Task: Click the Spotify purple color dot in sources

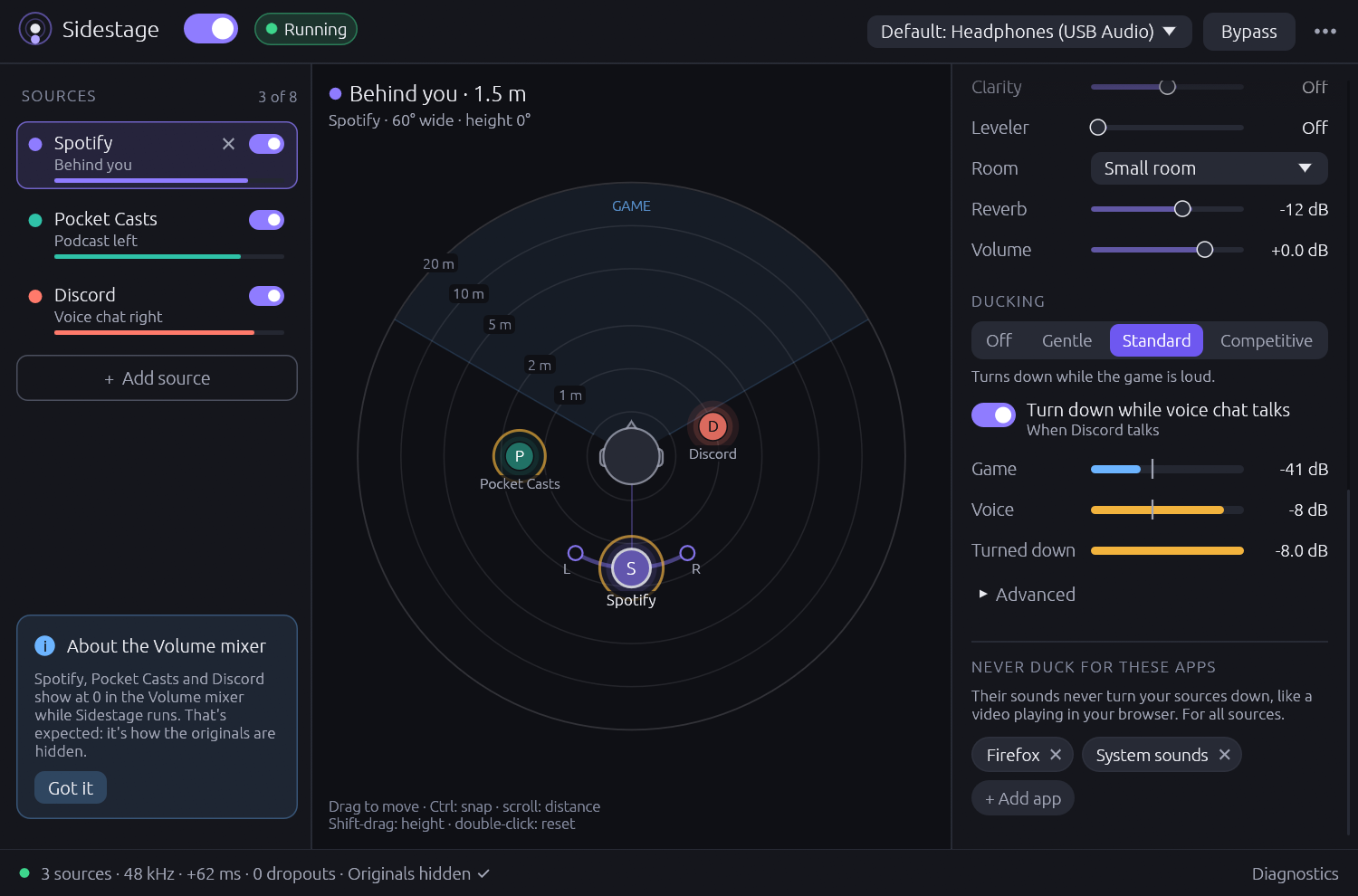Action: 35,144
